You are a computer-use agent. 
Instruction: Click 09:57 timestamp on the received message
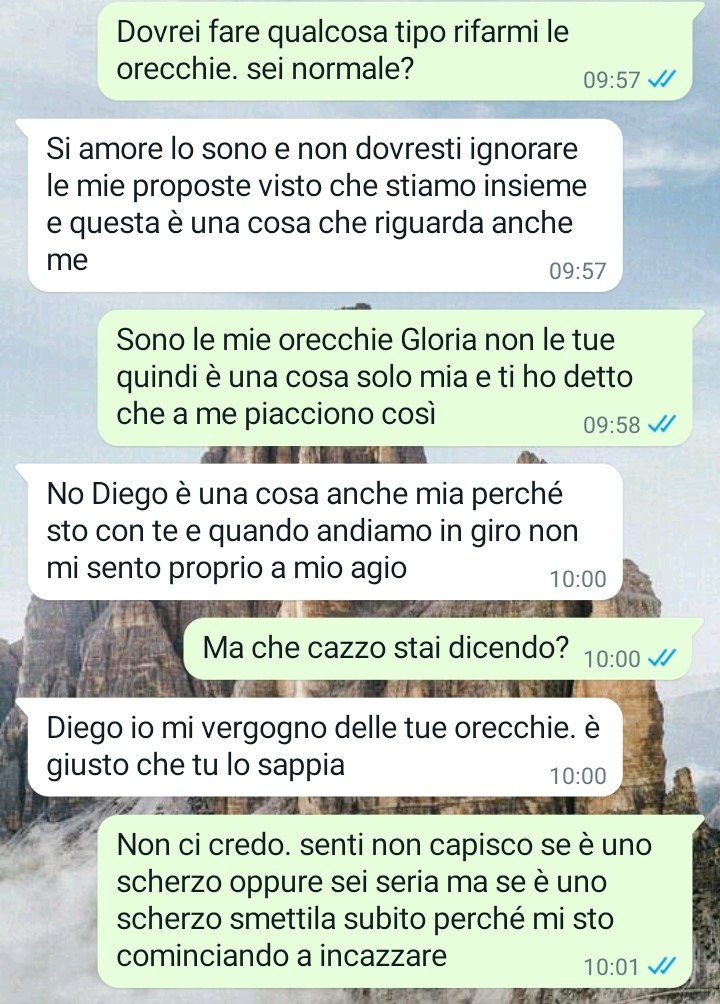577,271
